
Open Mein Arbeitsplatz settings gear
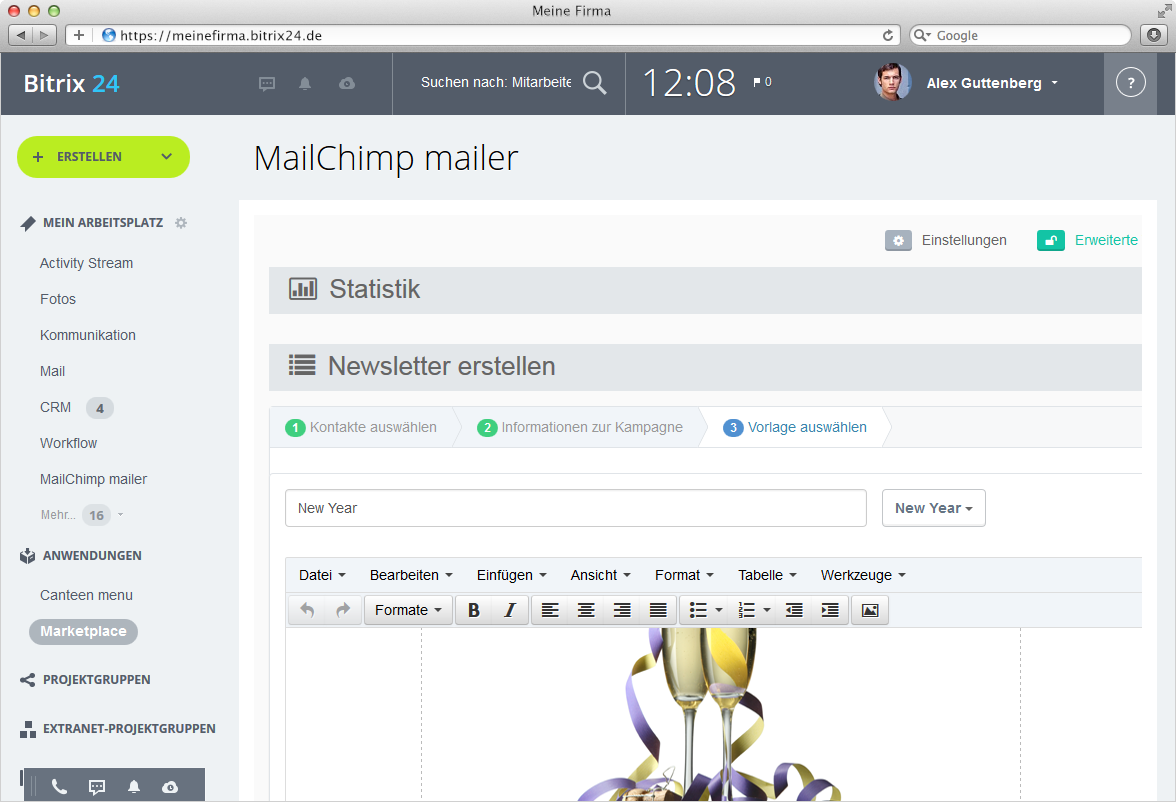click(x=181, y=223)
